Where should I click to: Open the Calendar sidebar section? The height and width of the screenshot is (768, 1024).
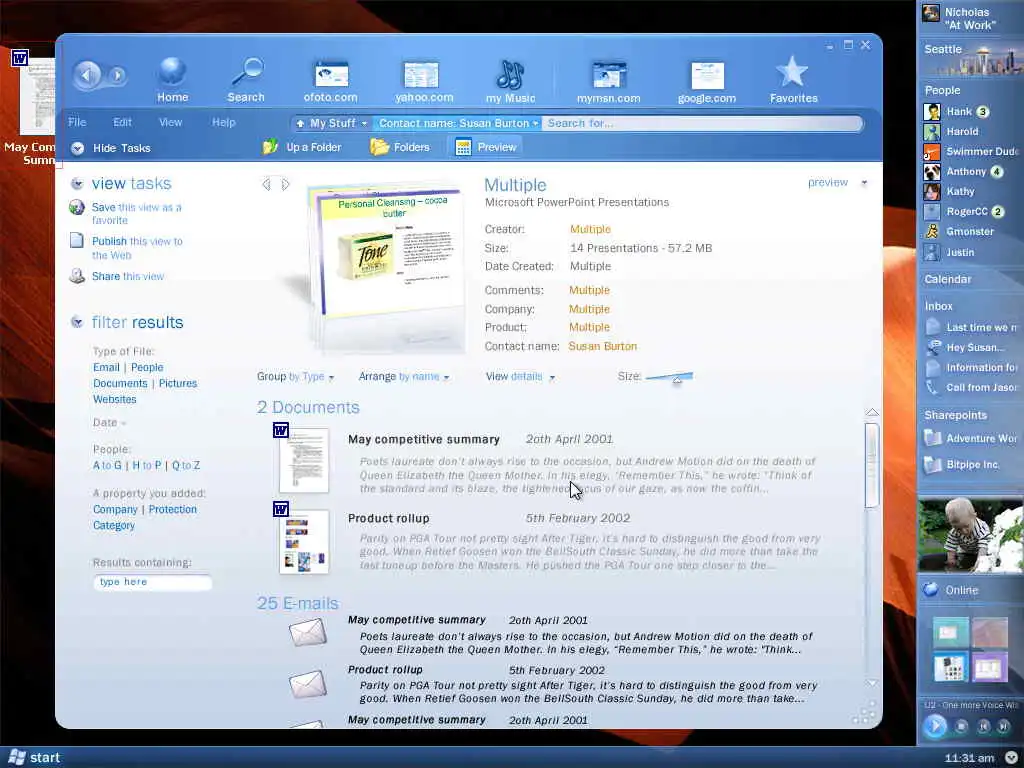948,280
